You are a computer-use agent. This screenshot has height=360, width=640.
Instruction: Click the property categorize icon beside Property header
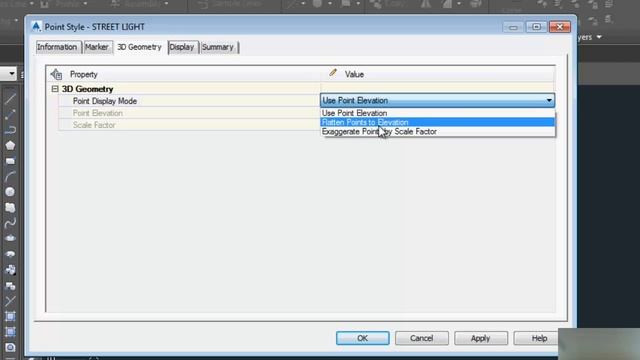[x=56, y=74]
